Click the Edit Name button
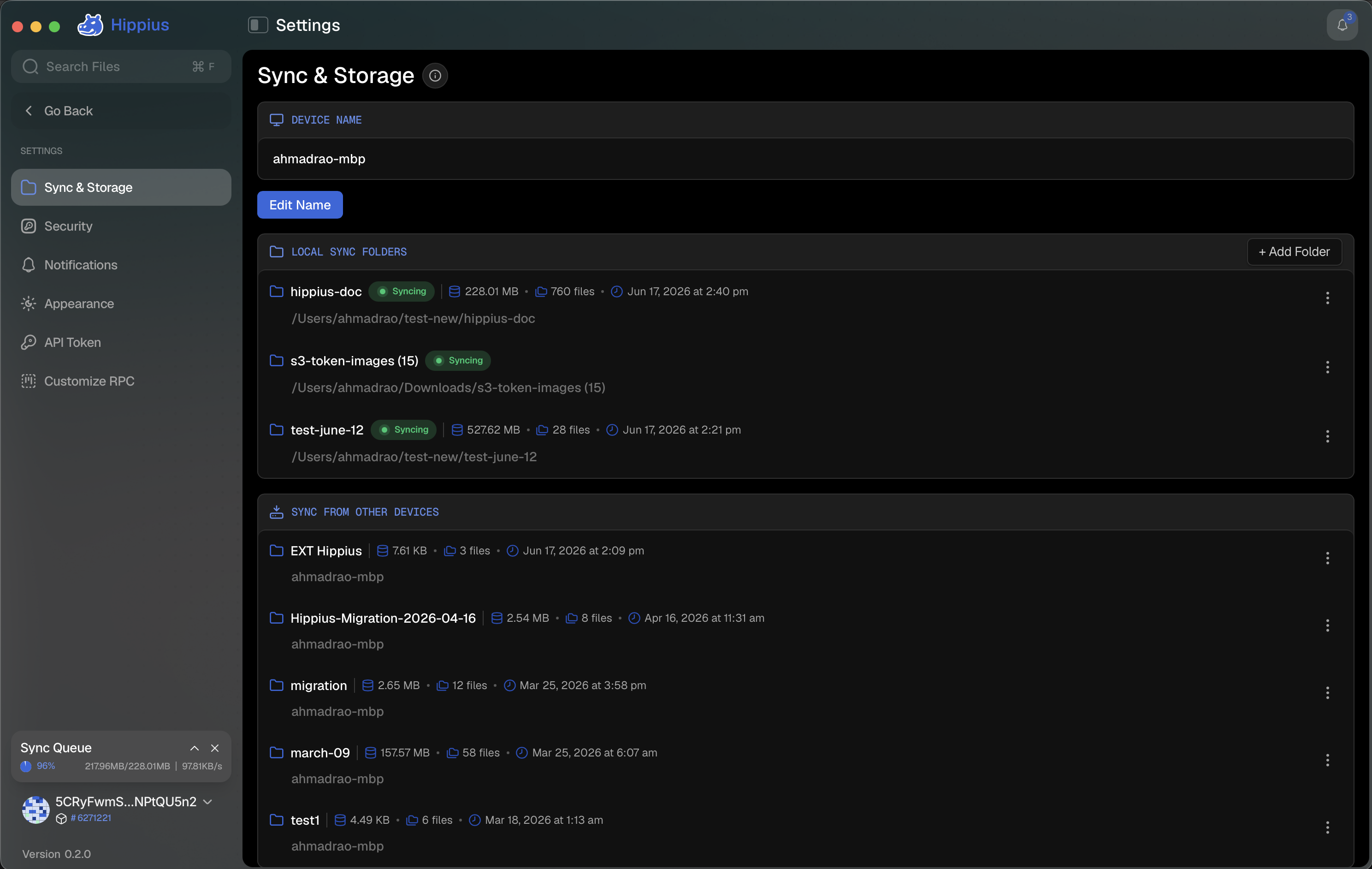Image resolution: width=1372 pixels, height=869 pixels. click(300, 205)
